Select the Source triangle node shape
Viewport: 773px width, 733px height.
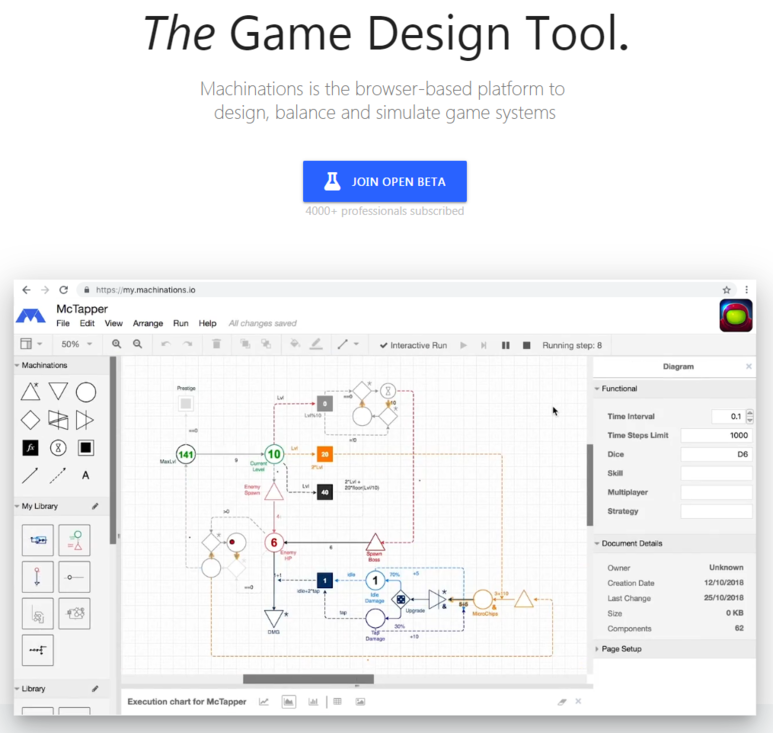click(x=31, y=392)
